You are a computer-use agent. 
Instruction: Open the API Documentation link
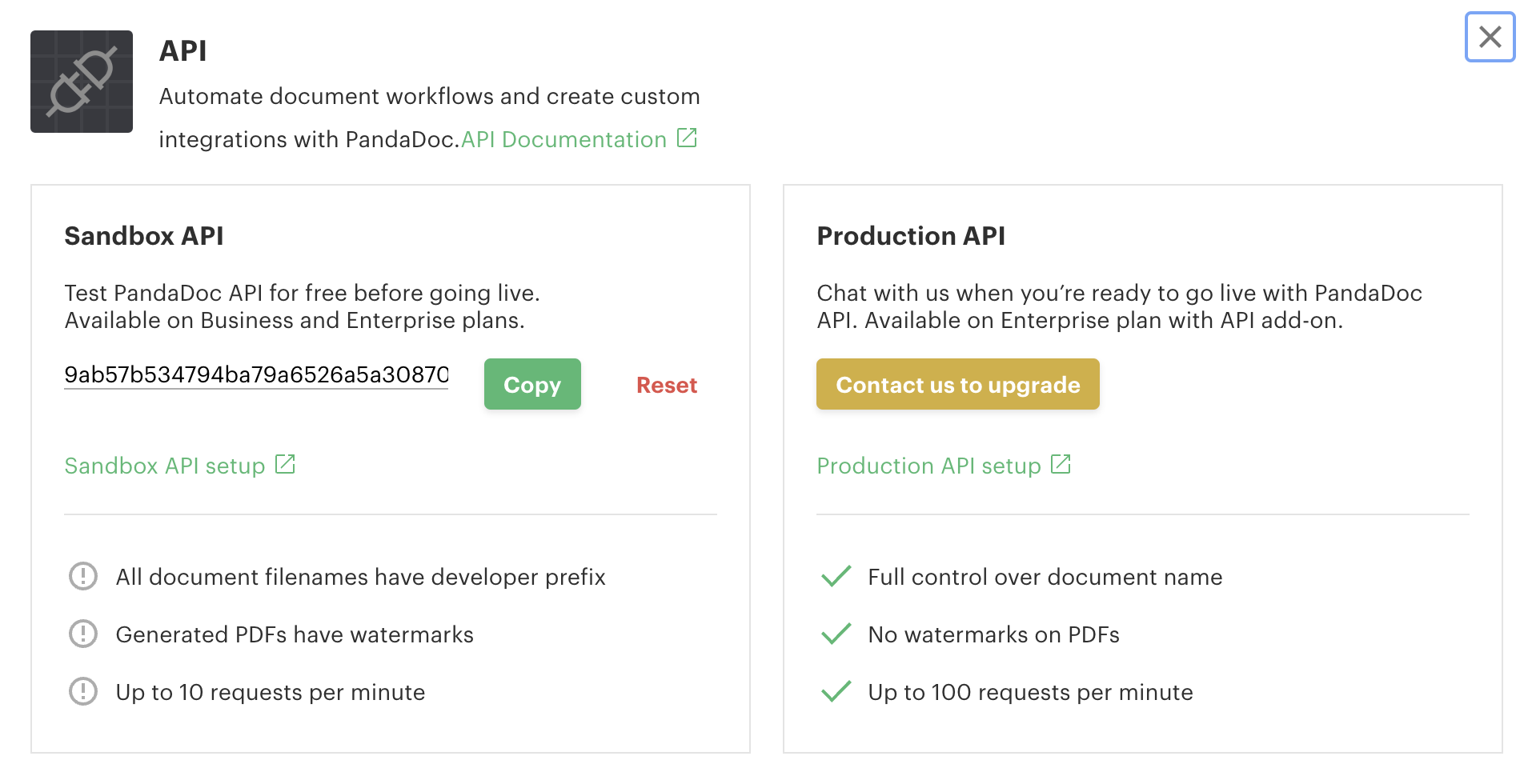(x=563, y=139)
